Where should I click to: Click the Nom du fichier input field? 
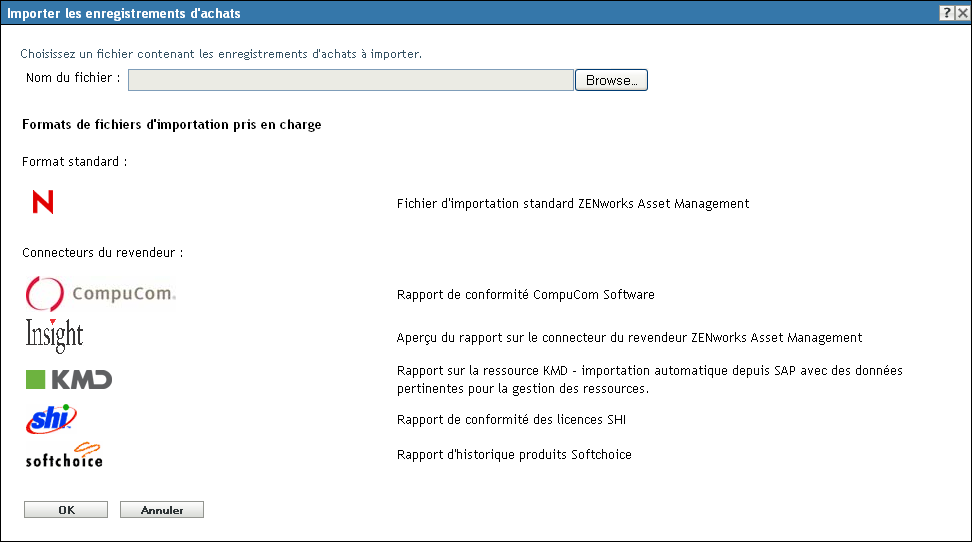tap(350, 80)
